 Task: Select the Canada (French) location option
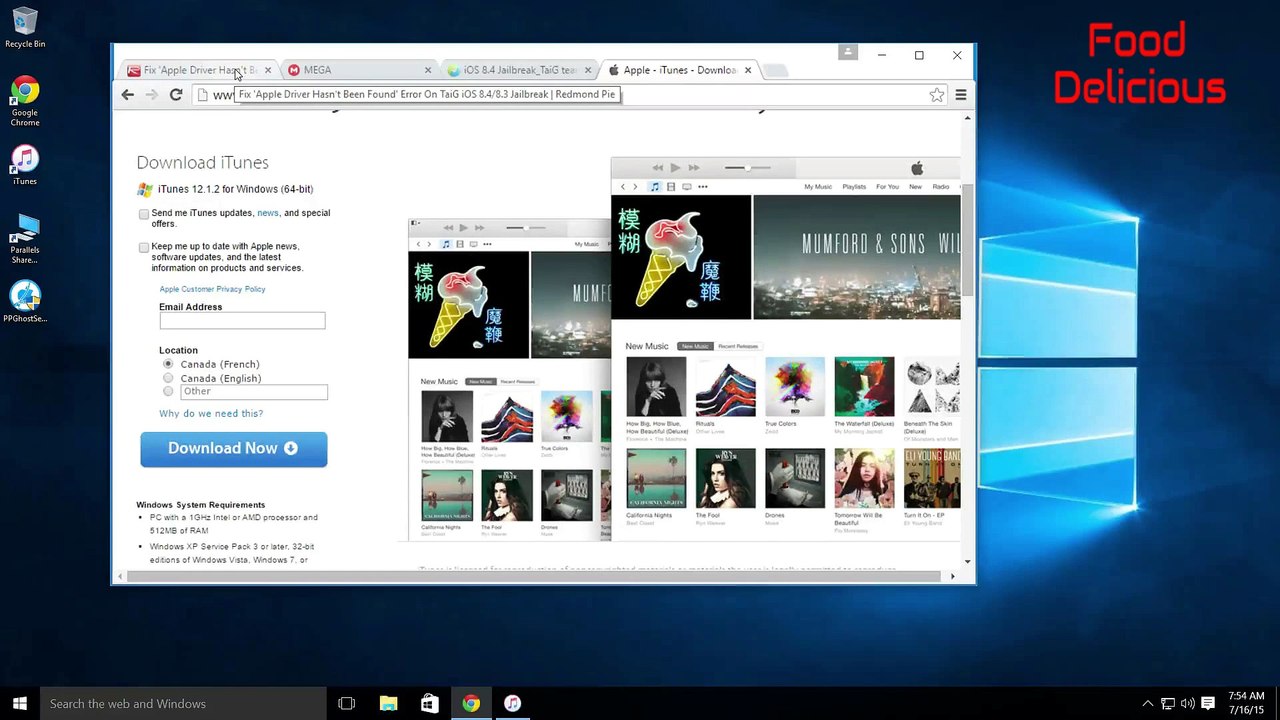click(x=168, y=364)
